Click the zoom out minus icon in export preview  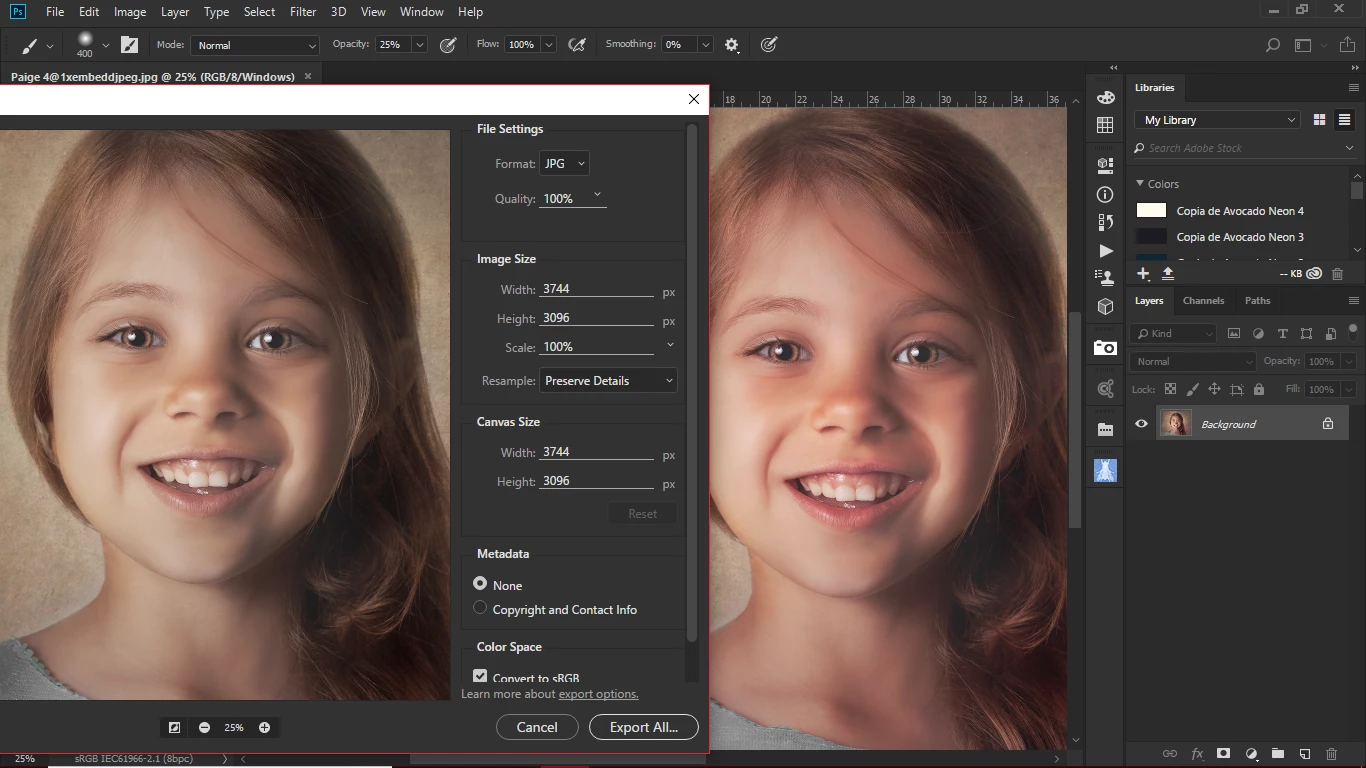coord(204,727)
